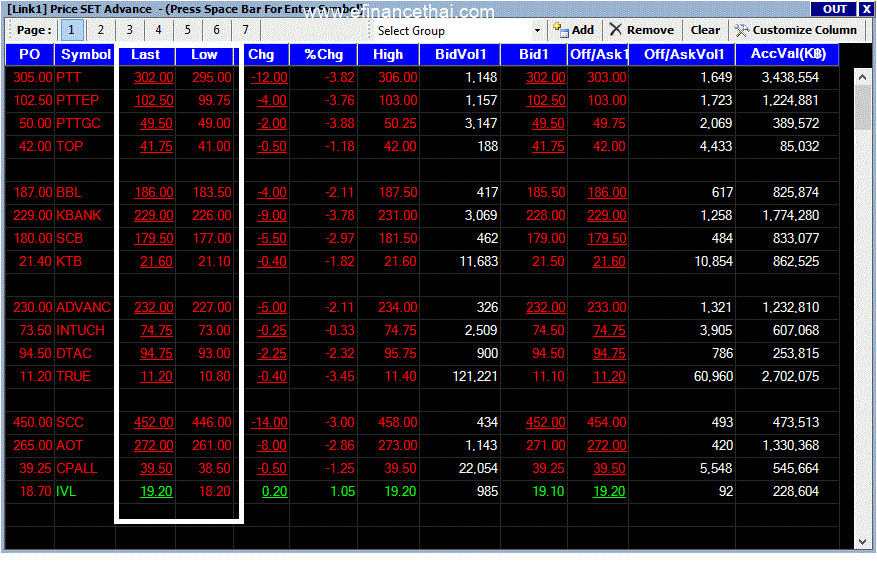Click SCC Chg value -14.00
This screenshot has height=588, width=877.
269,422
